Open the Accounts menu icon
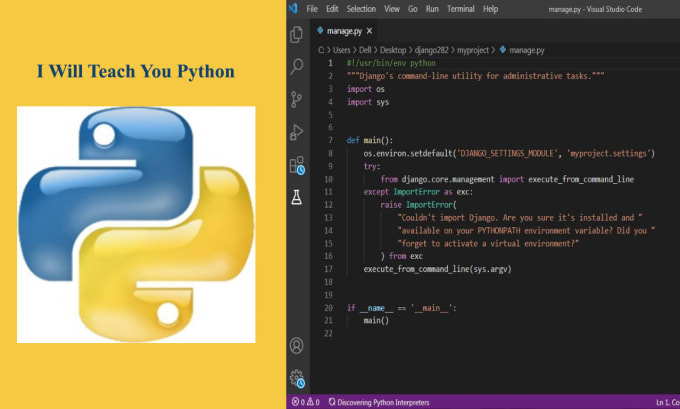Screen dimensions: 680x409 pyautogui.click(x=297, y=346)
